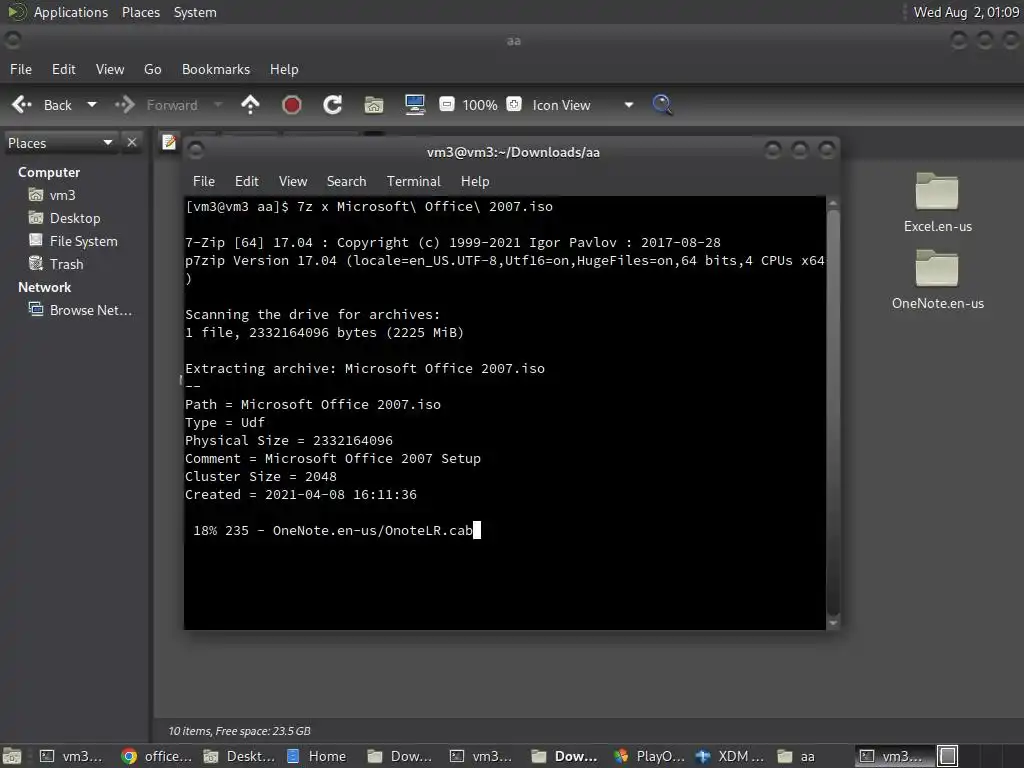The image size is (1024, 768).
Task: Open terminal Edit menu
Action: (x=247, y=181)
